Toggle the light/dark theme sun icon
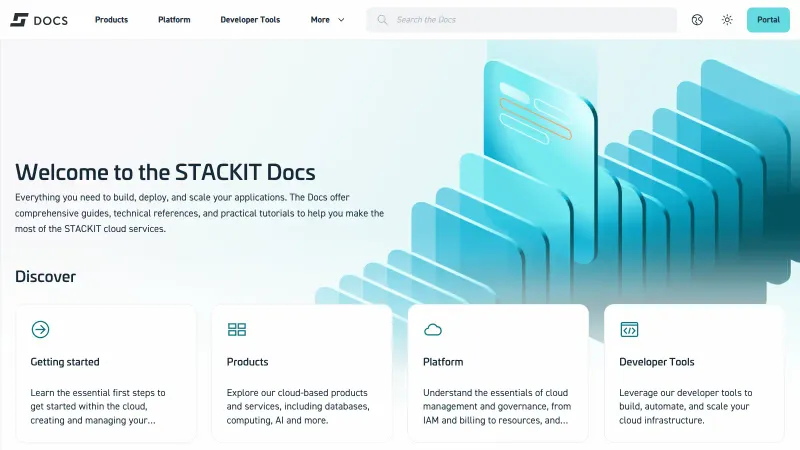 [x=727, y=20]
